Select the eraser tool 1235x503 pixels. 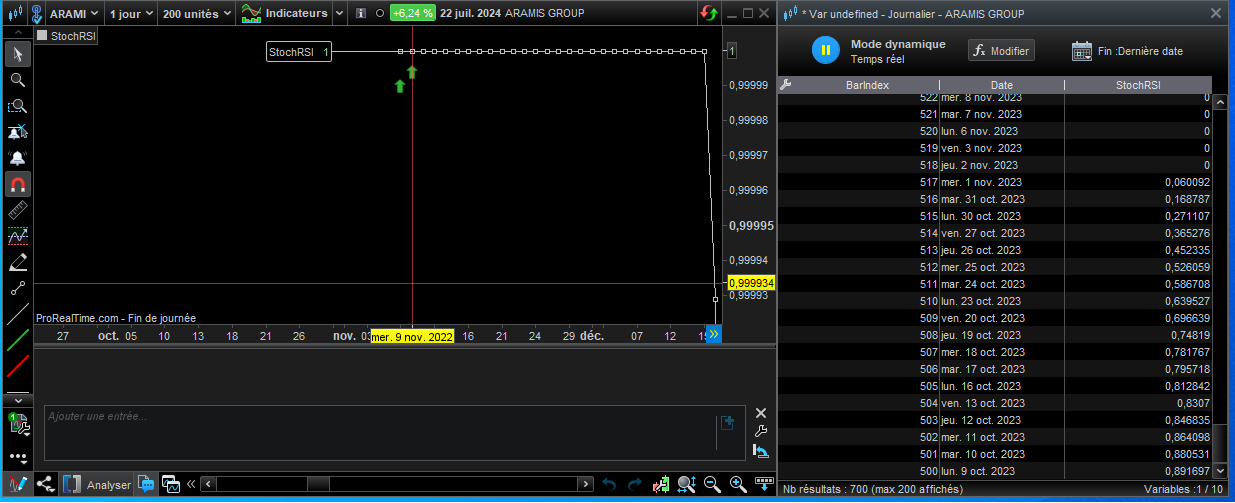click(17, 262)
